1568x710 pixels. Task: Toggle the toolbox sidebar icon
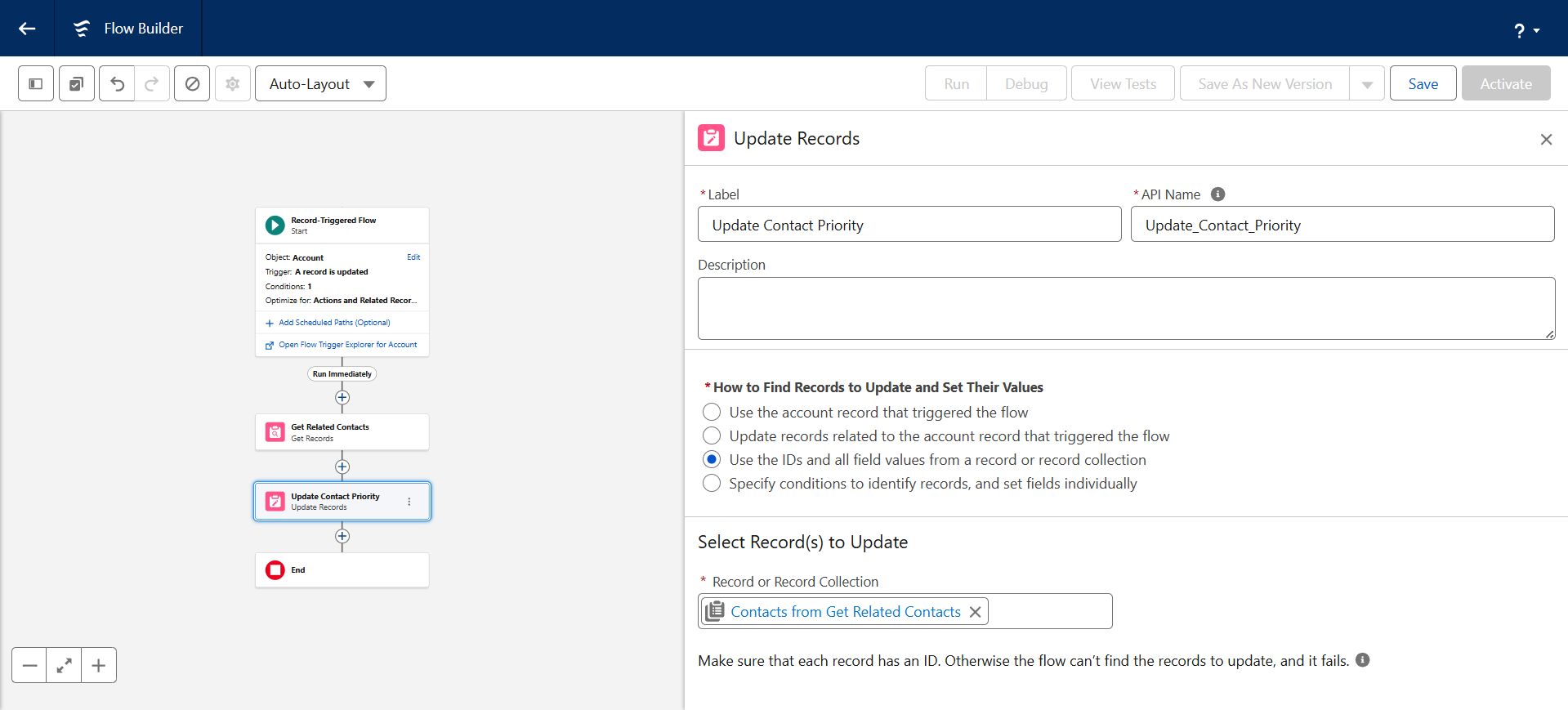click(x=36, y=83)
